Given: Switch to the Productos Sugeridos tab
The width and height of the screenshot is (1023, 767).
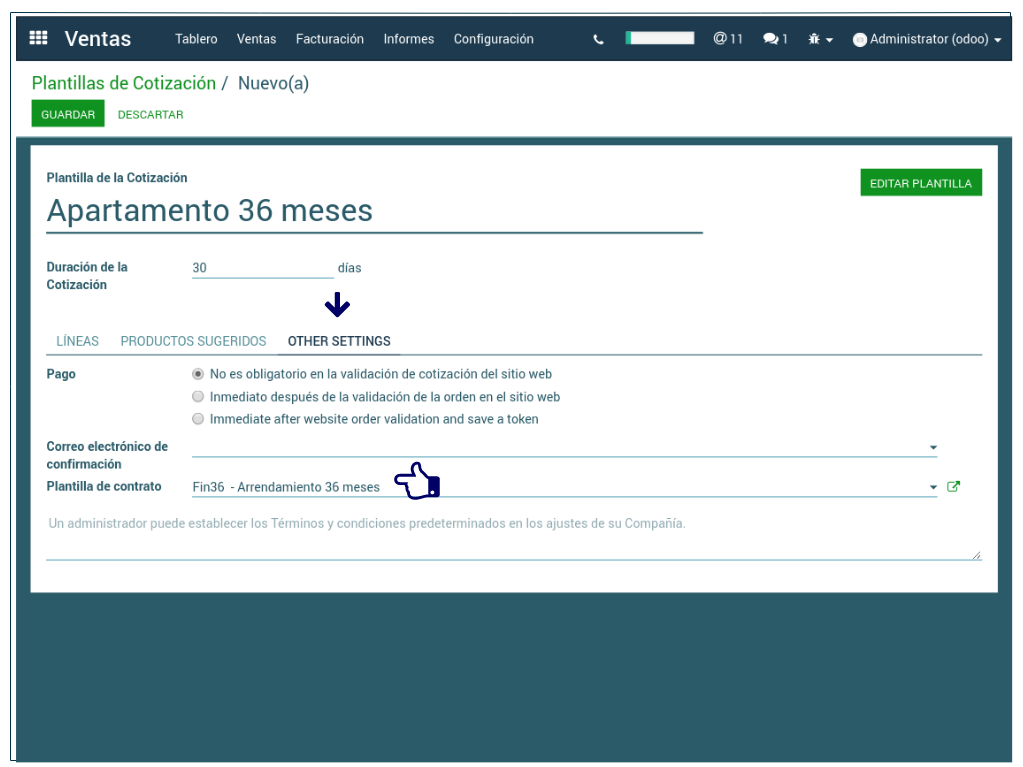Looking at the screenshot, I should 193,341.
